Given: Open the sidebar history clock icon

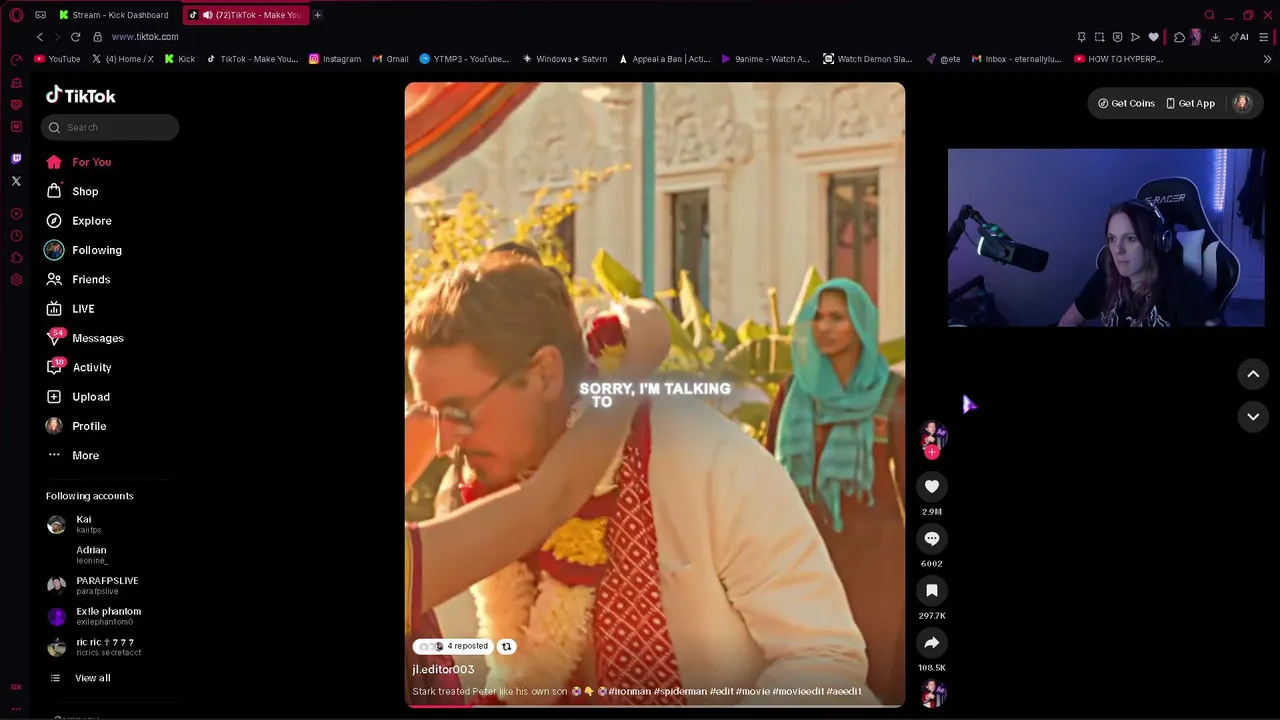Looking at the screenshot, I should coord(16,236).
